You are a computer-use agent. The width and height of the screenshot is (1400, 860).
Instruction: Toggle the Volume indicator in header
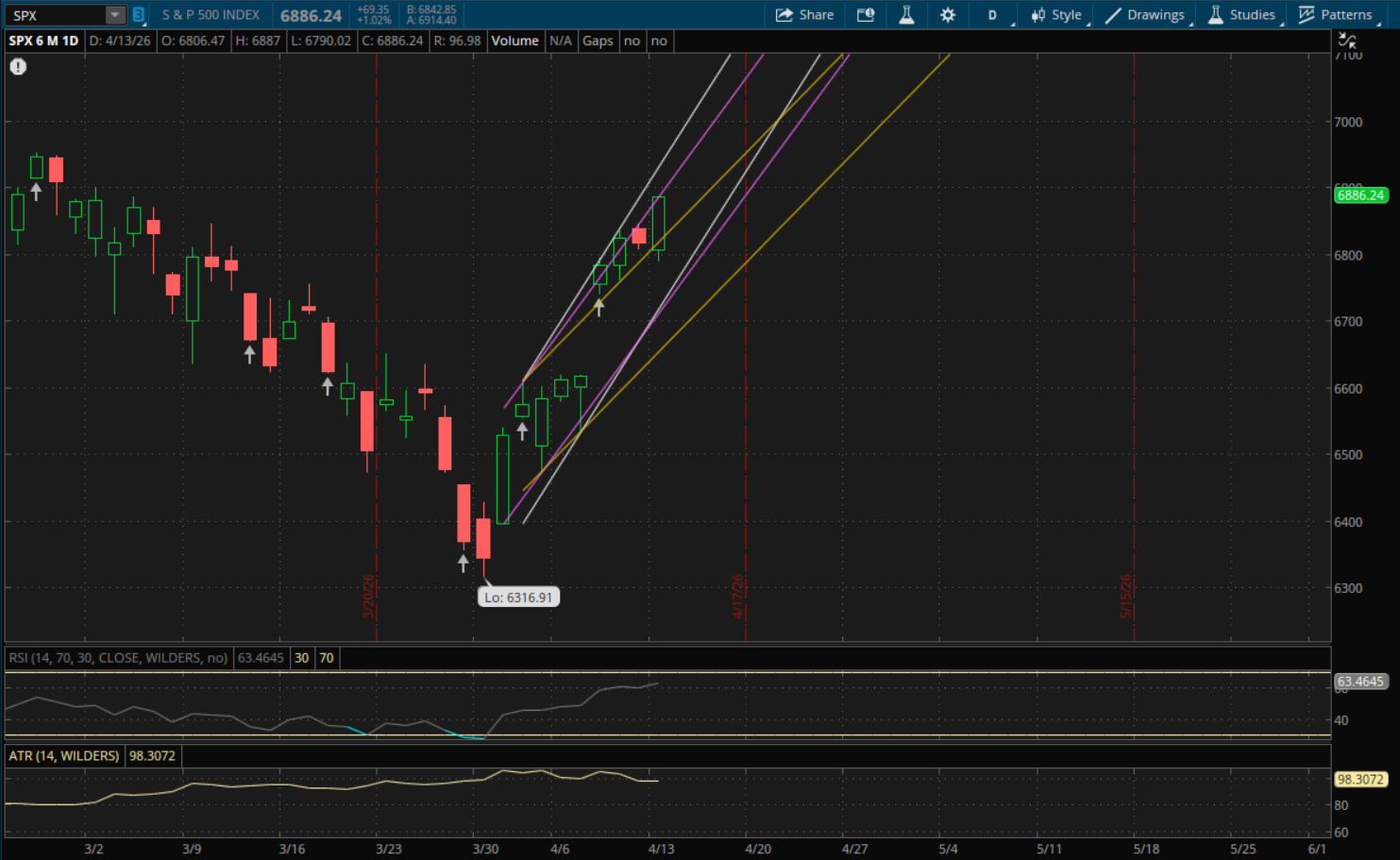514,41
